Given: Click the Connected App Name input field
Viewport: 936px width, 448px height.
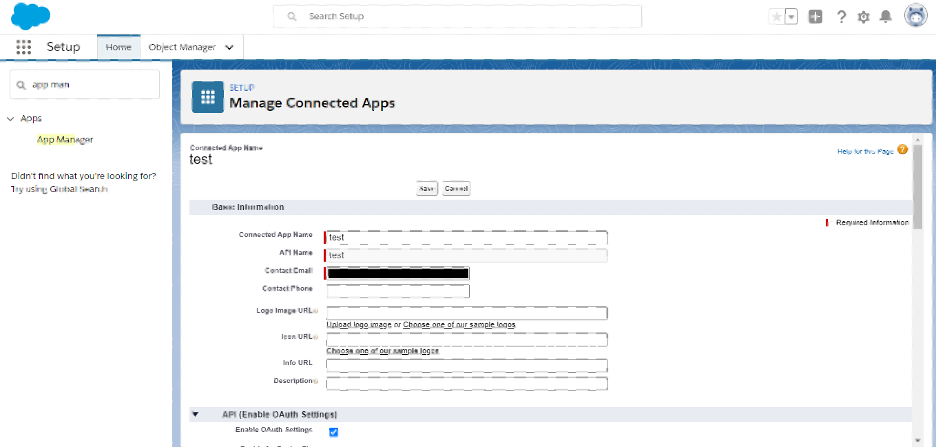Looking at the screenshot, I should pyautogui.click(x=467, y=237).
